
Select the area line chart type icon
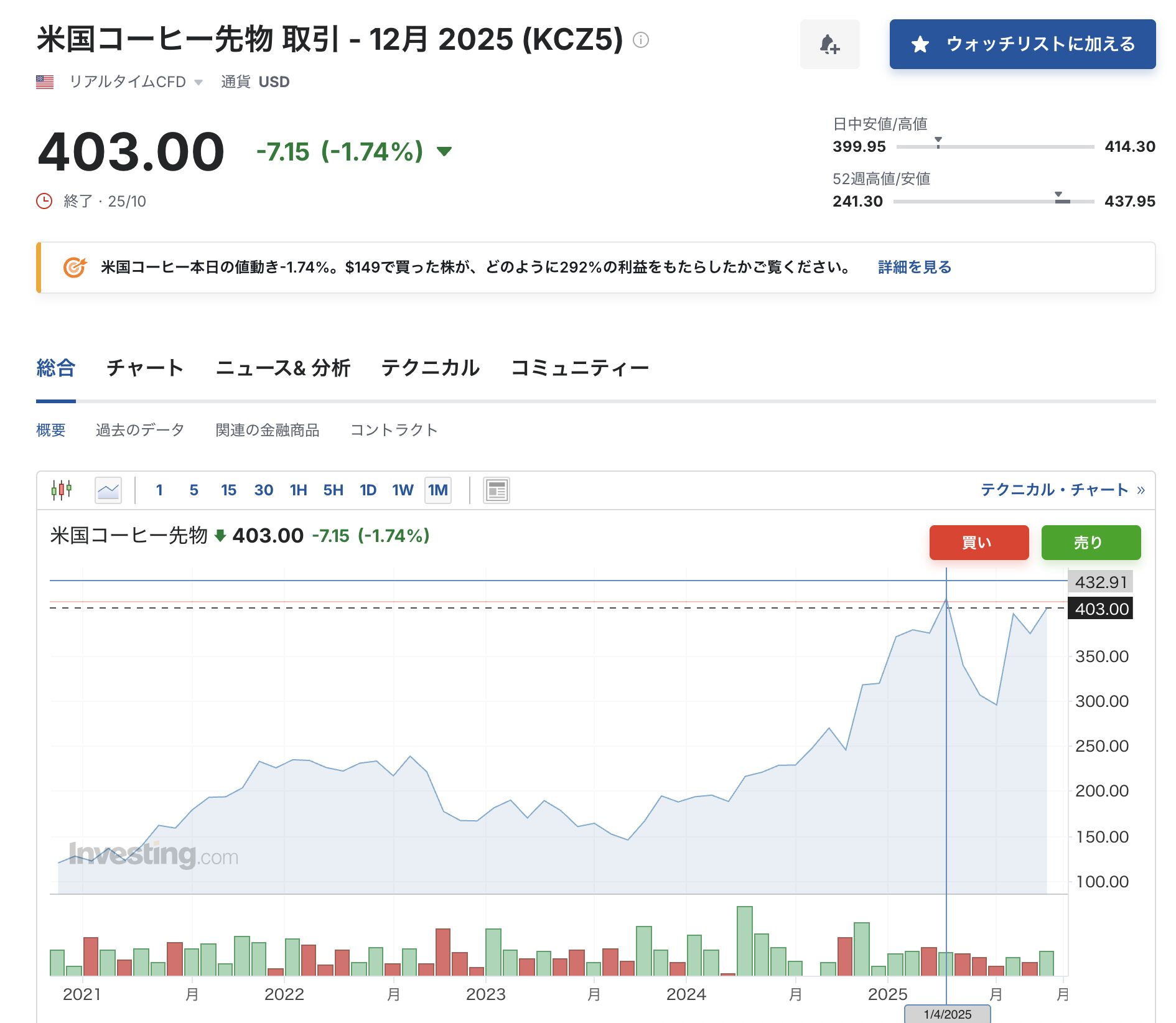108,490
